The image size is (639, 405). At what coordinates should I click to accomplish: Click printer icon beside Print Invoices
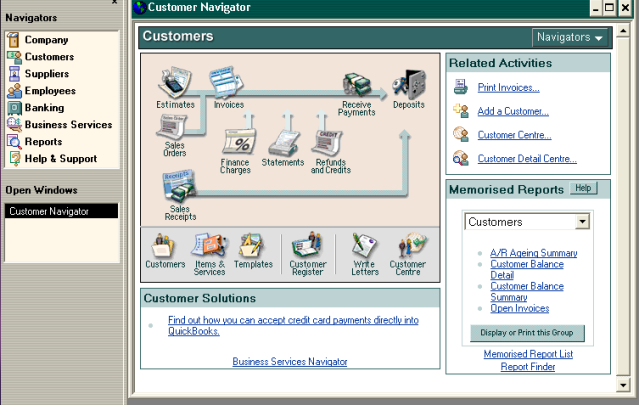[x=461, y=87]
